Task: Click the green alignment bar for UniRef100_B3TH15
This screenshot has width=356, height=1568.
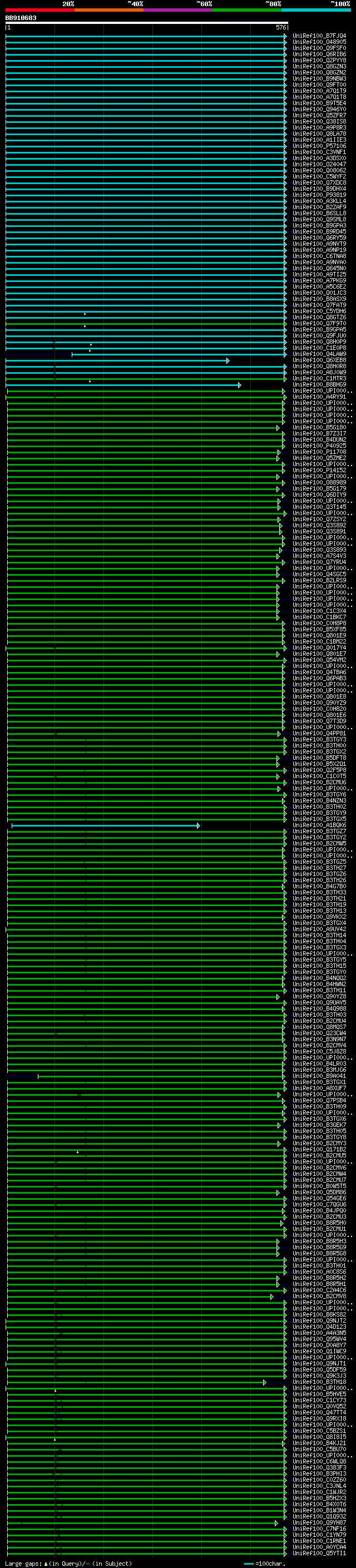Action: tap(147, 966)
